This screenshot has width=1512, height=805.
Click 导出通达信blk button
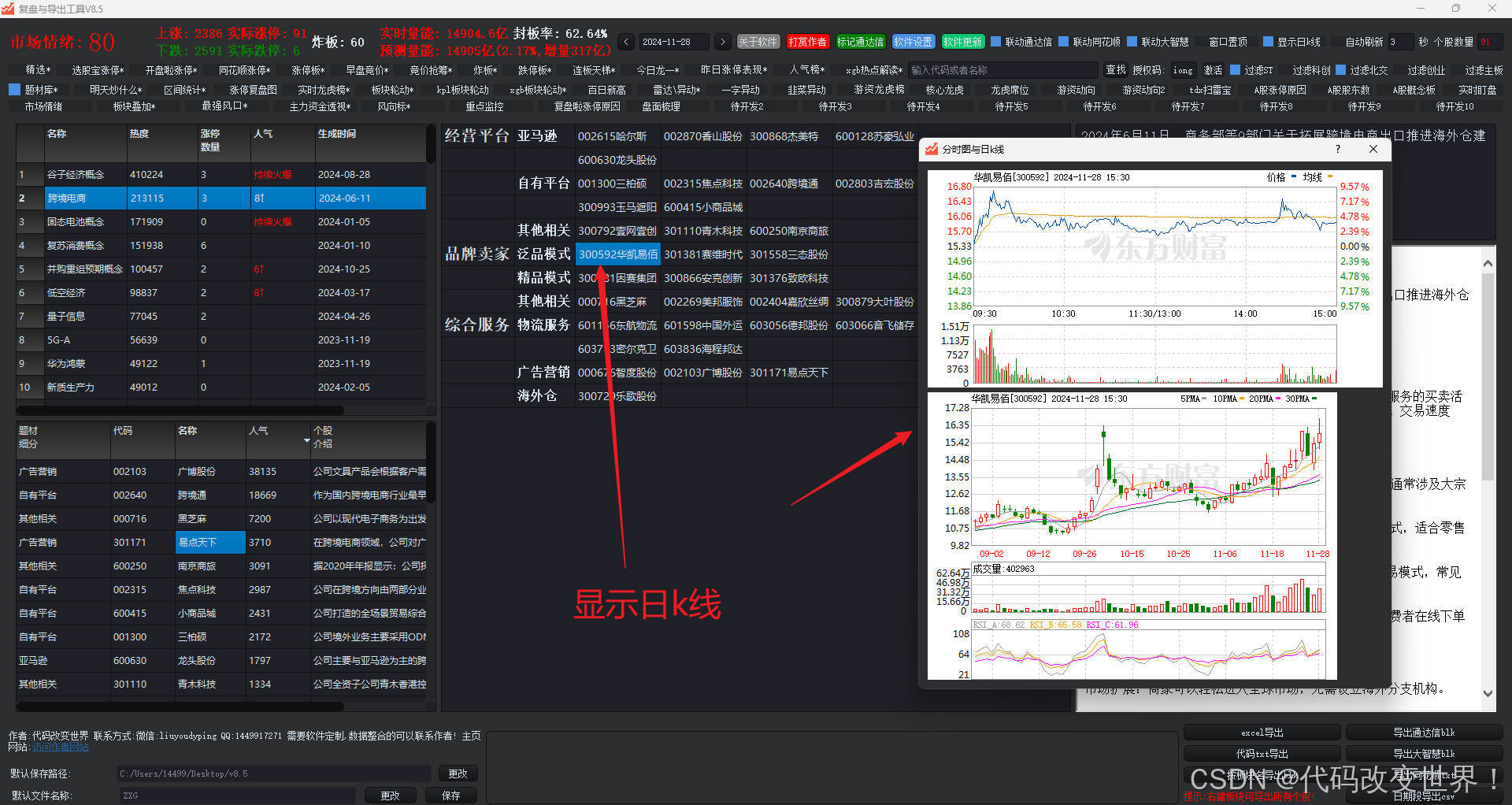(1424, 733)
